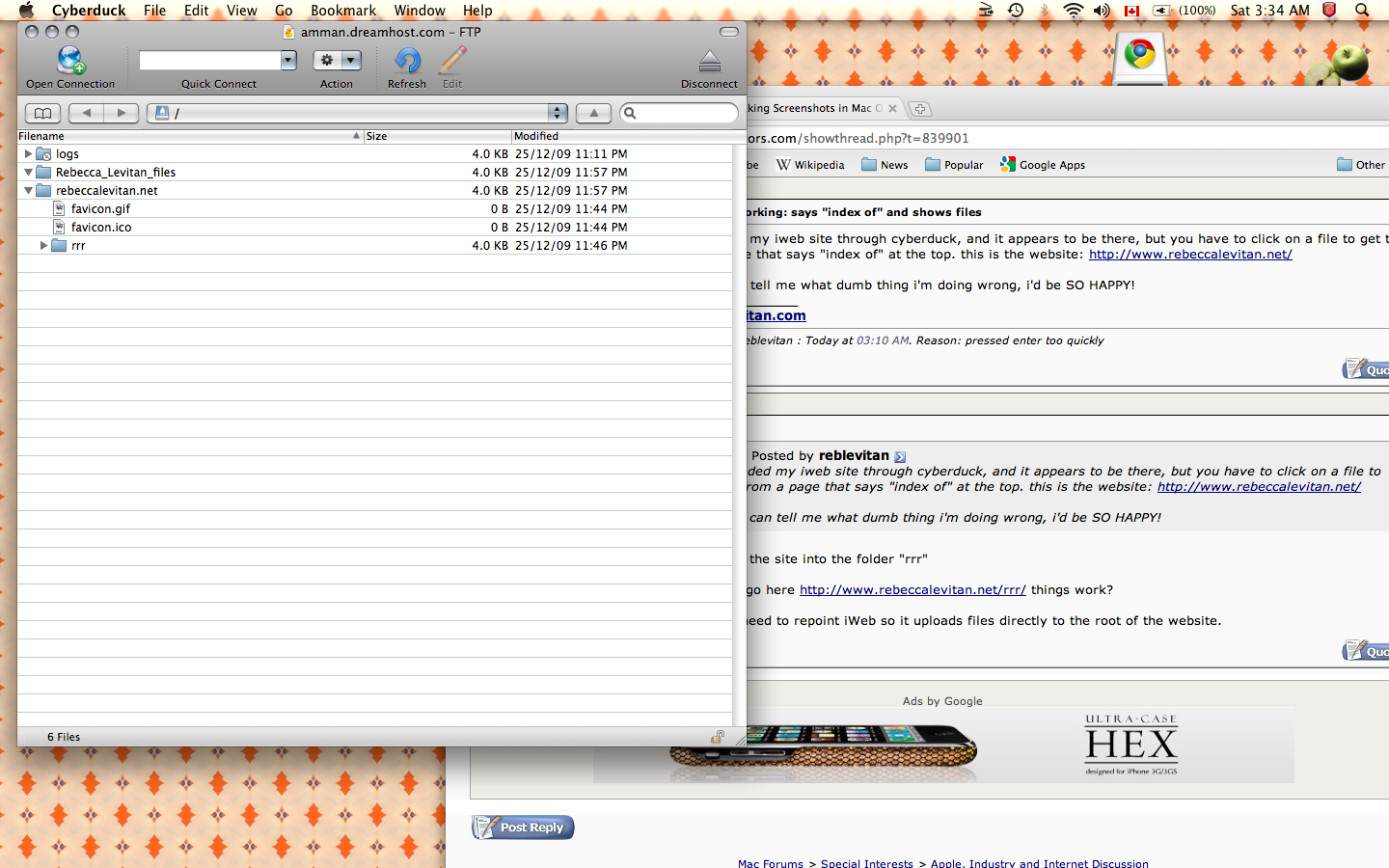Click the Open Connection globe icon
Image resolution: width=1389 pixels, height=868 pixels.
(x=70, y=61)
